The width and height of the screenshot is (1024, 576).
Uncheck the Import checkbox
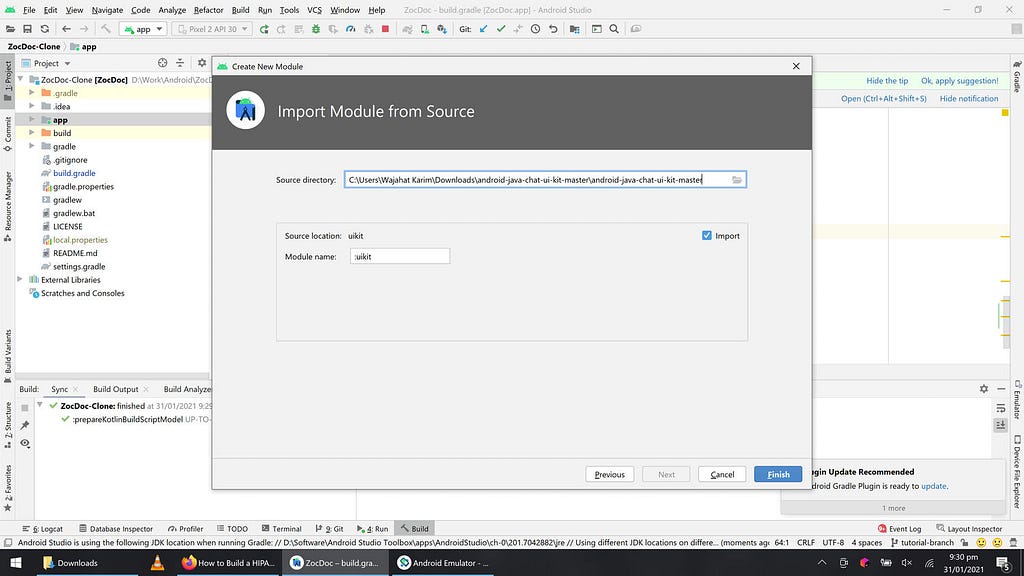[x=707, y=236]
